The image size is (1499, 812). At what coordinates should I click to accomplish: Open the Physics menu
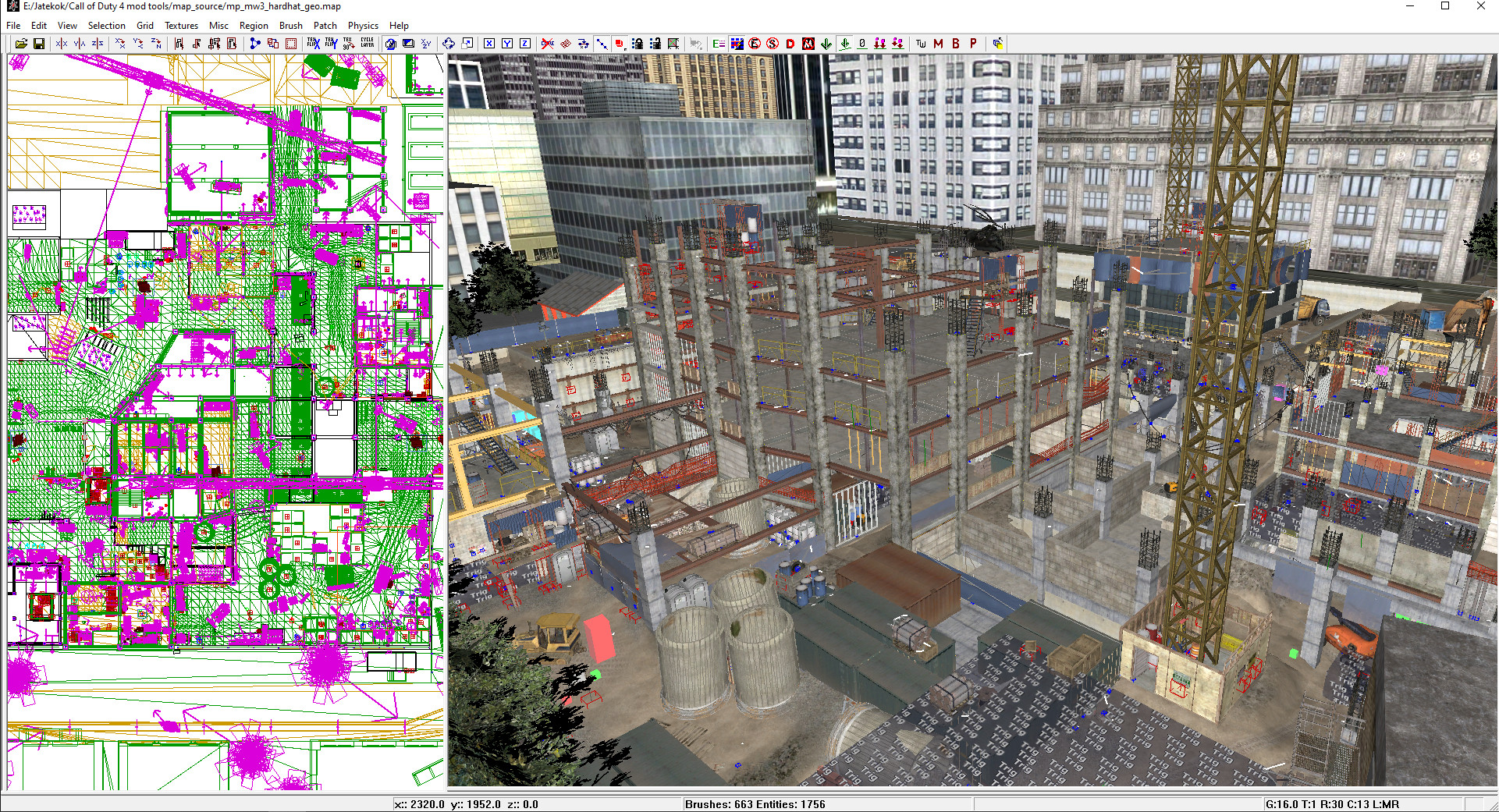[363, 26]
